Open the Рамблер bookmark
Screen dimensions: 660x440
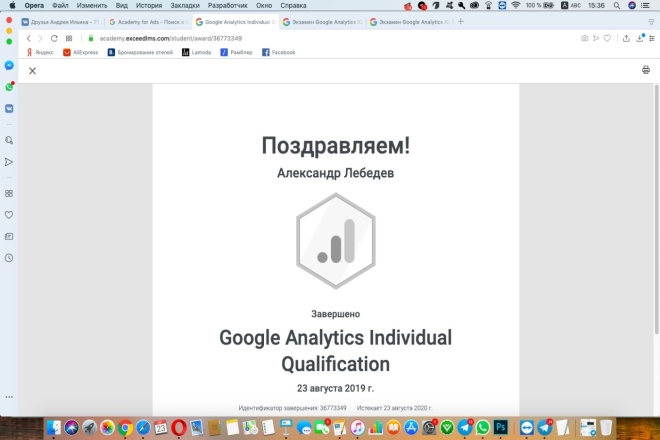point(237,52)
